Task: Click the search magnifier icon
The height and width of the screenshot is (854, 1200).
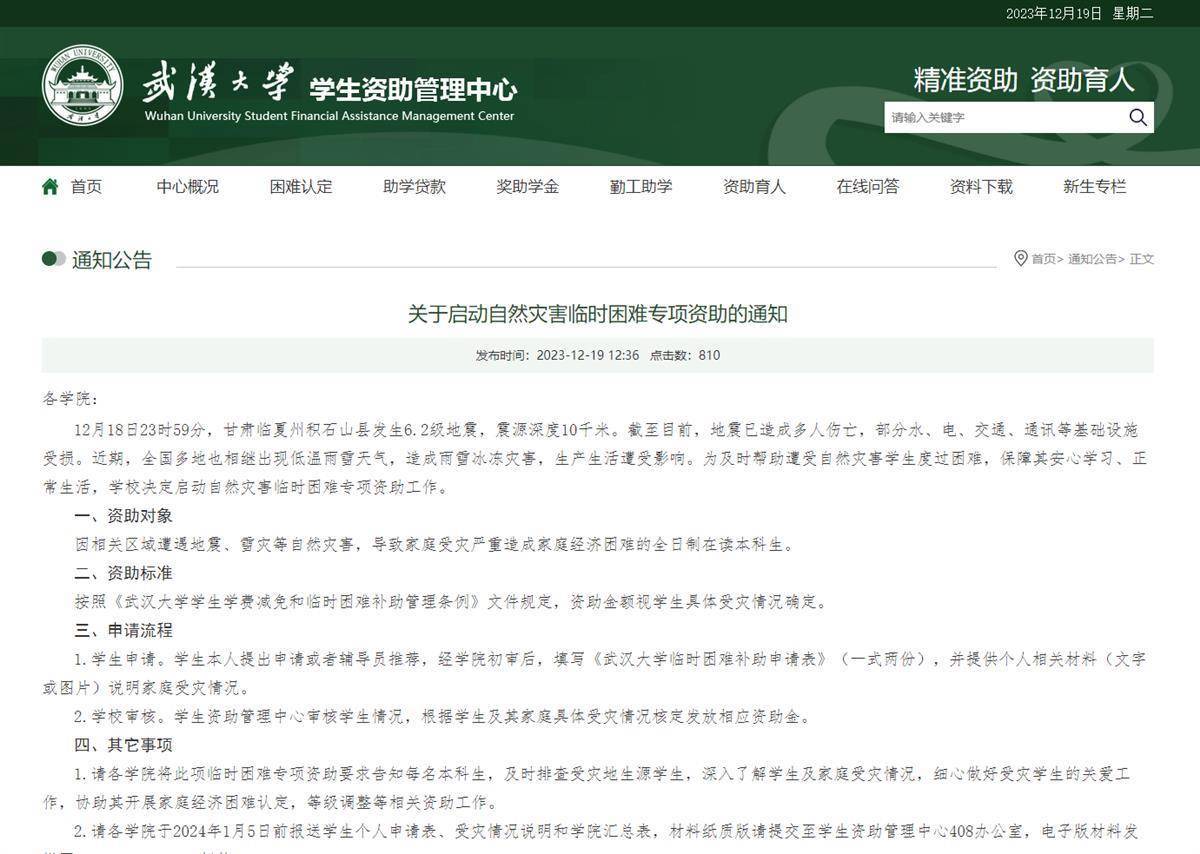Action: tap(1137, 117)
